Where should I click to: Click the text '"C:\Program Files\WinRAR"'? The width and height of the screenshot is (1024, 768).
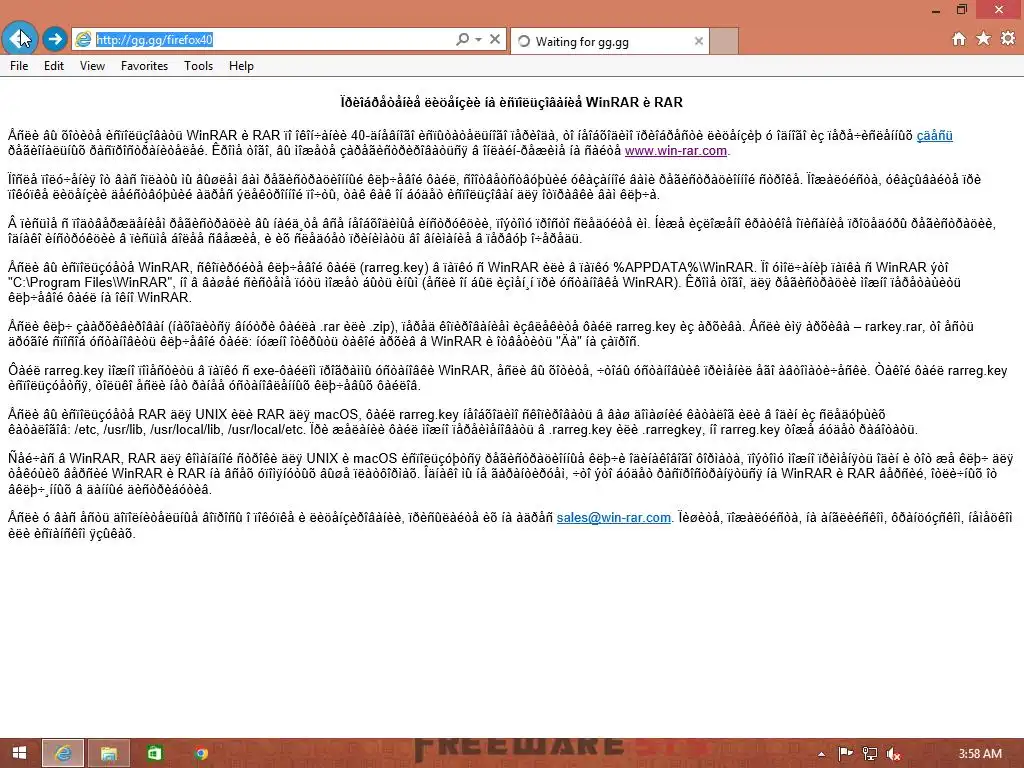(x=89, y=283)
